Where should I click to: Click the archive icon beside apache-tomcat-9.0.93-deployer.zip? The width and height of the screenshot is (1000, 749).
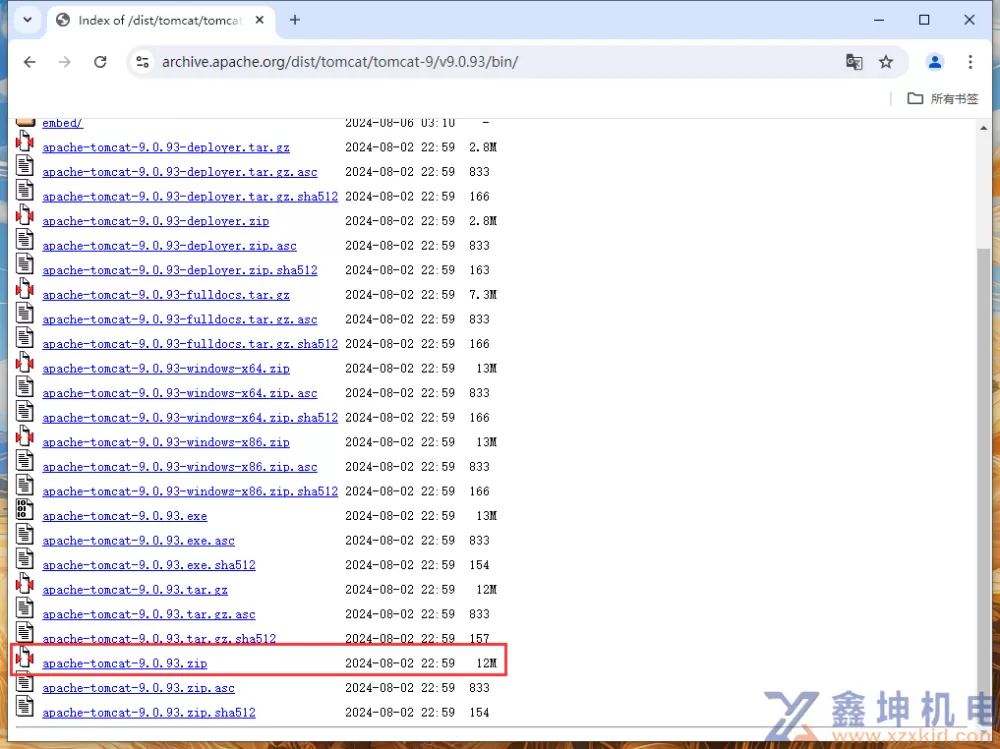pos(24,215)
